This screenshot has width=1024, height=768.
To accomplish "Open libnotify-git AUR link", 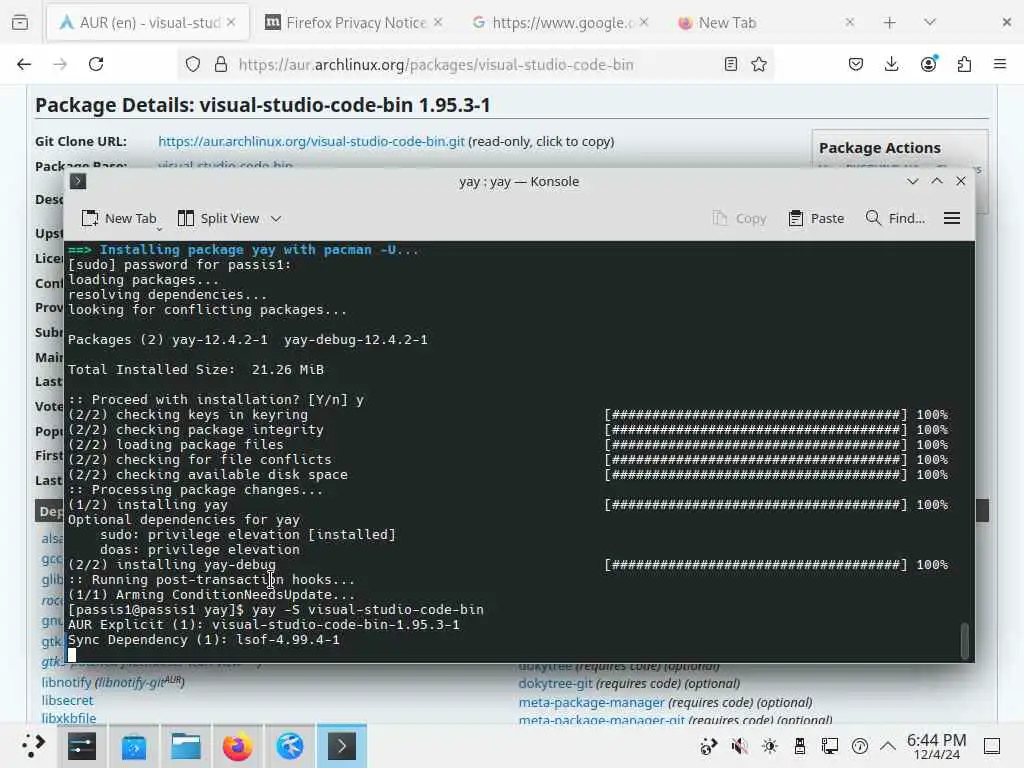I will (140, 682).
